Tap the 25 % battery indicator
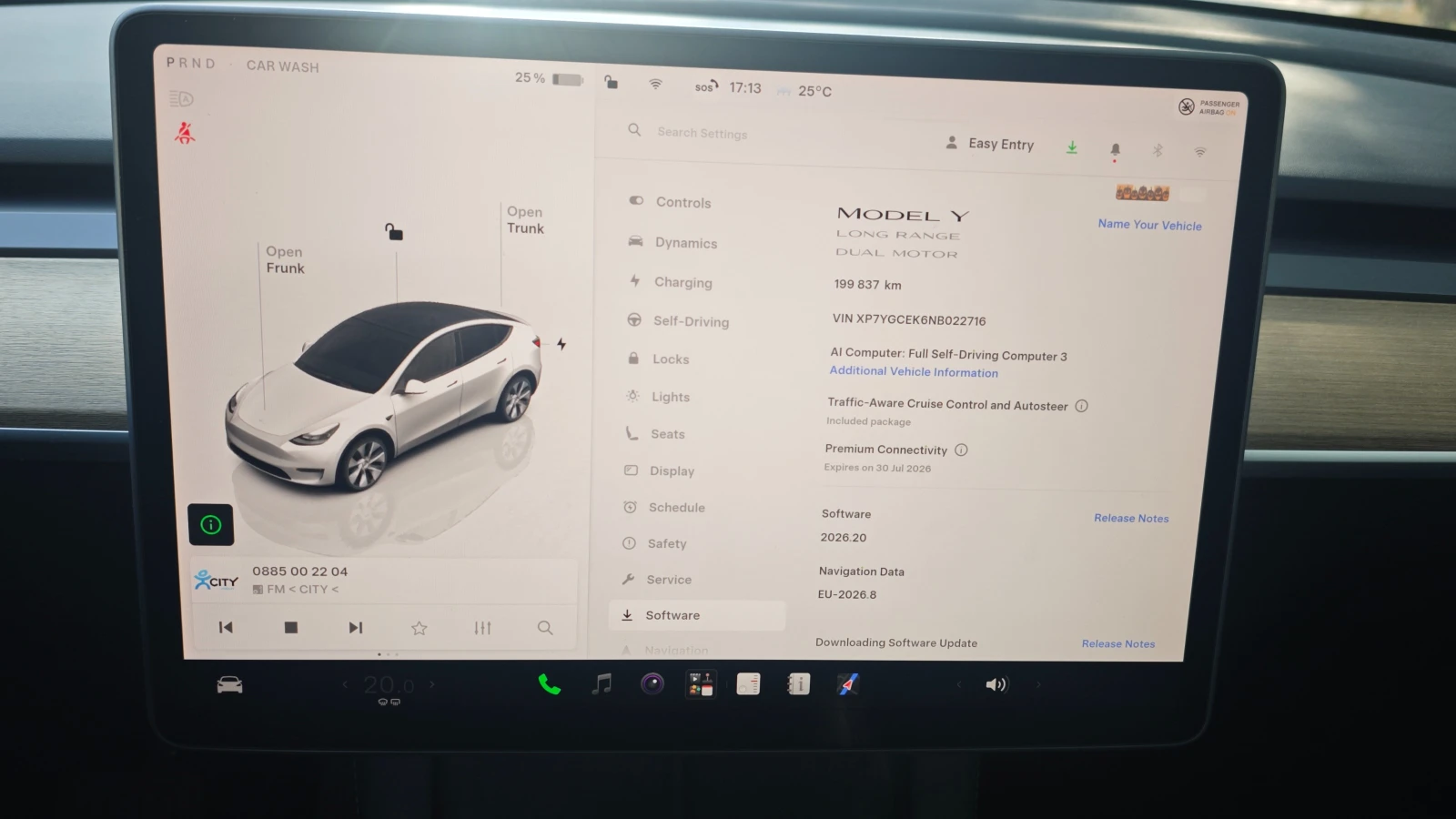Viewport: 1456px width, 819px height. click(549, 78)
